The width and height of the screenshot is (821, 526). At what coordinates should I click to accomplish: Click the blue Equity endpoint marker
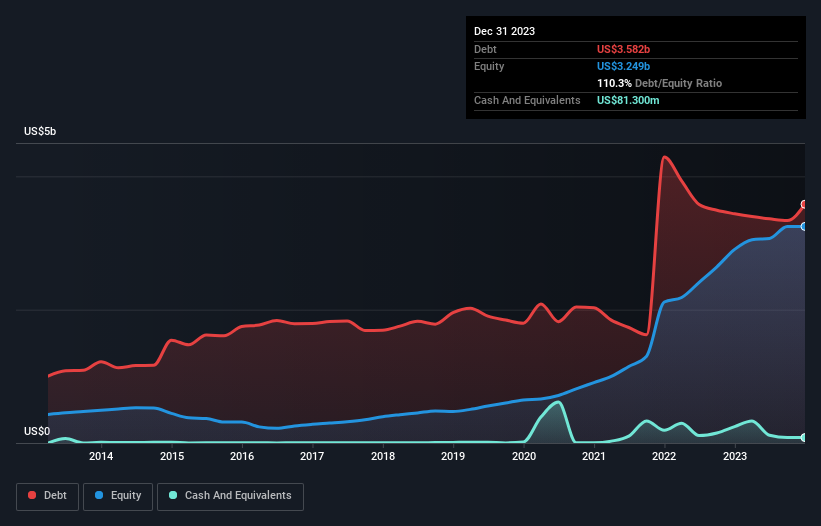[804, 227]
